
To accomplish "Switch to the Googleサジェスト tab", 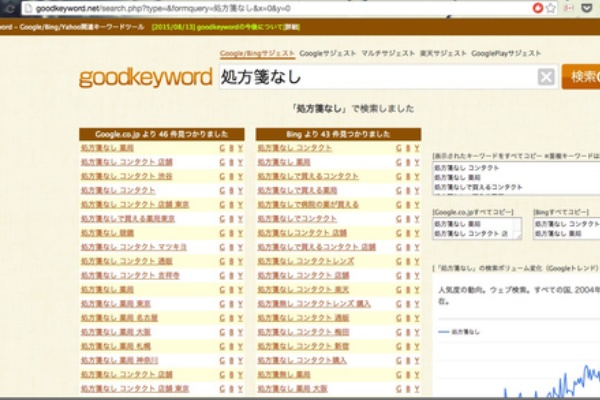I will coord(328,54).
